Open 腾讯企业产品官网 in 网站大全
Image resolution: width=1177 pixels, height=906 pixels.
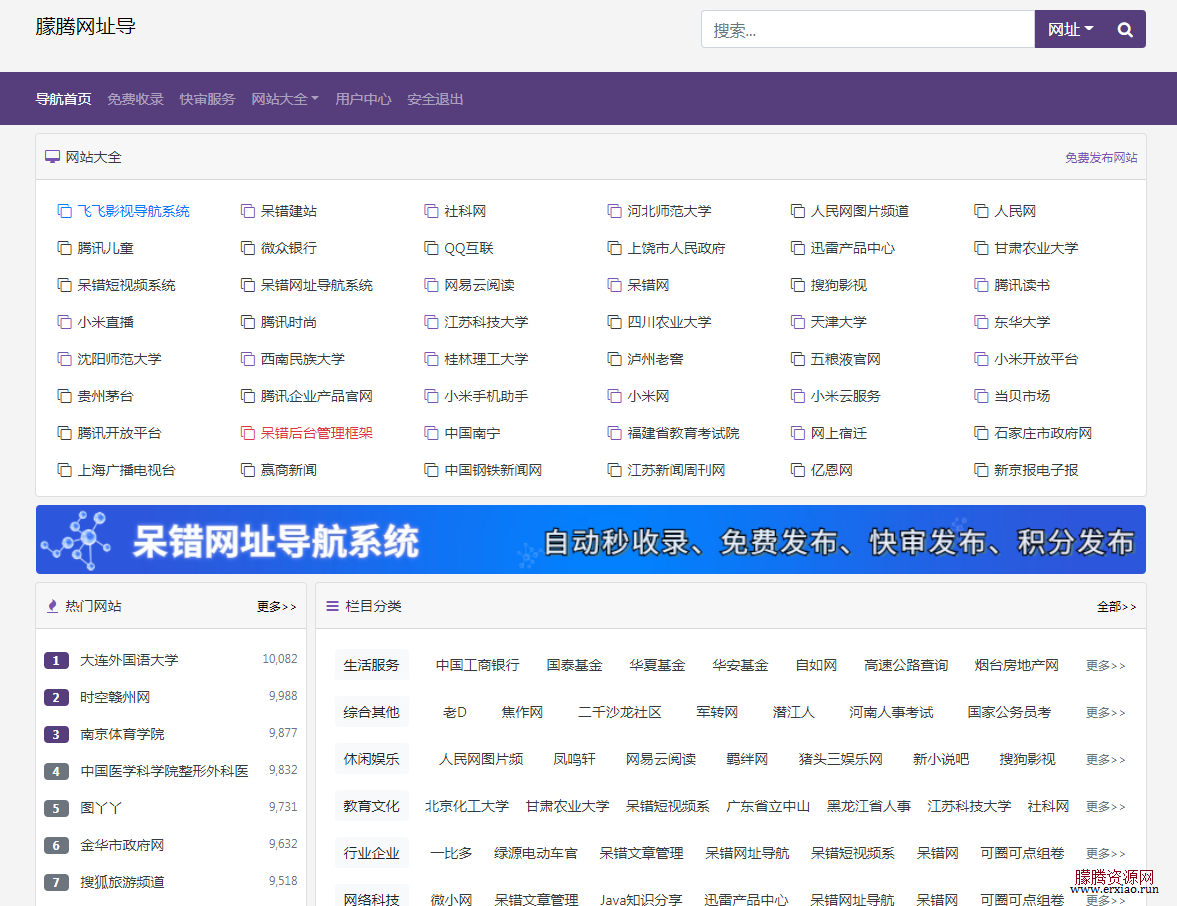tap(317, 396)
